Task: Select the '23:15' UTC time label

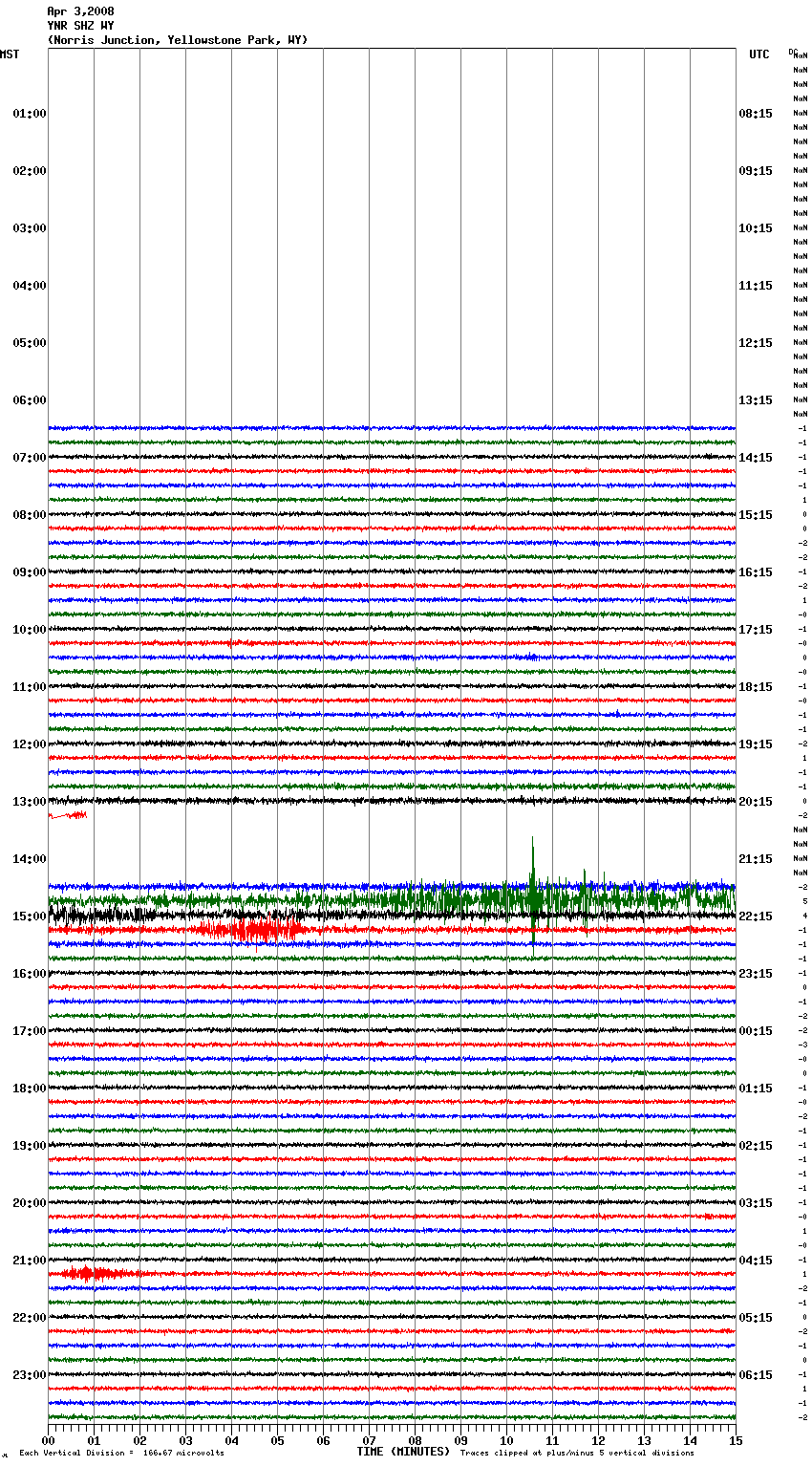Action: [x=756, y=974]
